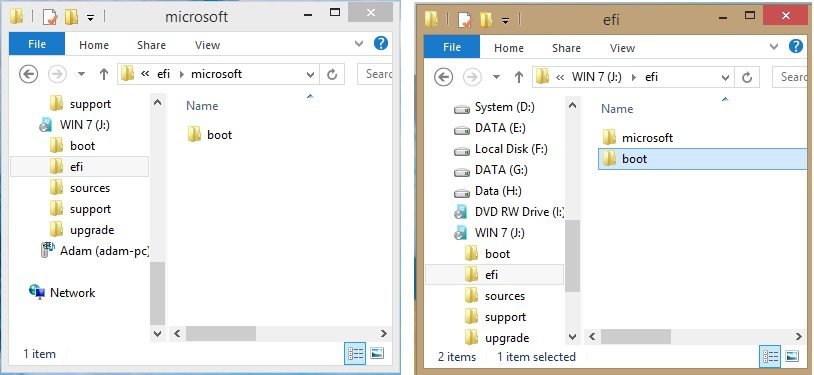Click navigation pane scroll up arrow in efi window
This screenshot has height=375, width=814.
click(x=573, y=106)
